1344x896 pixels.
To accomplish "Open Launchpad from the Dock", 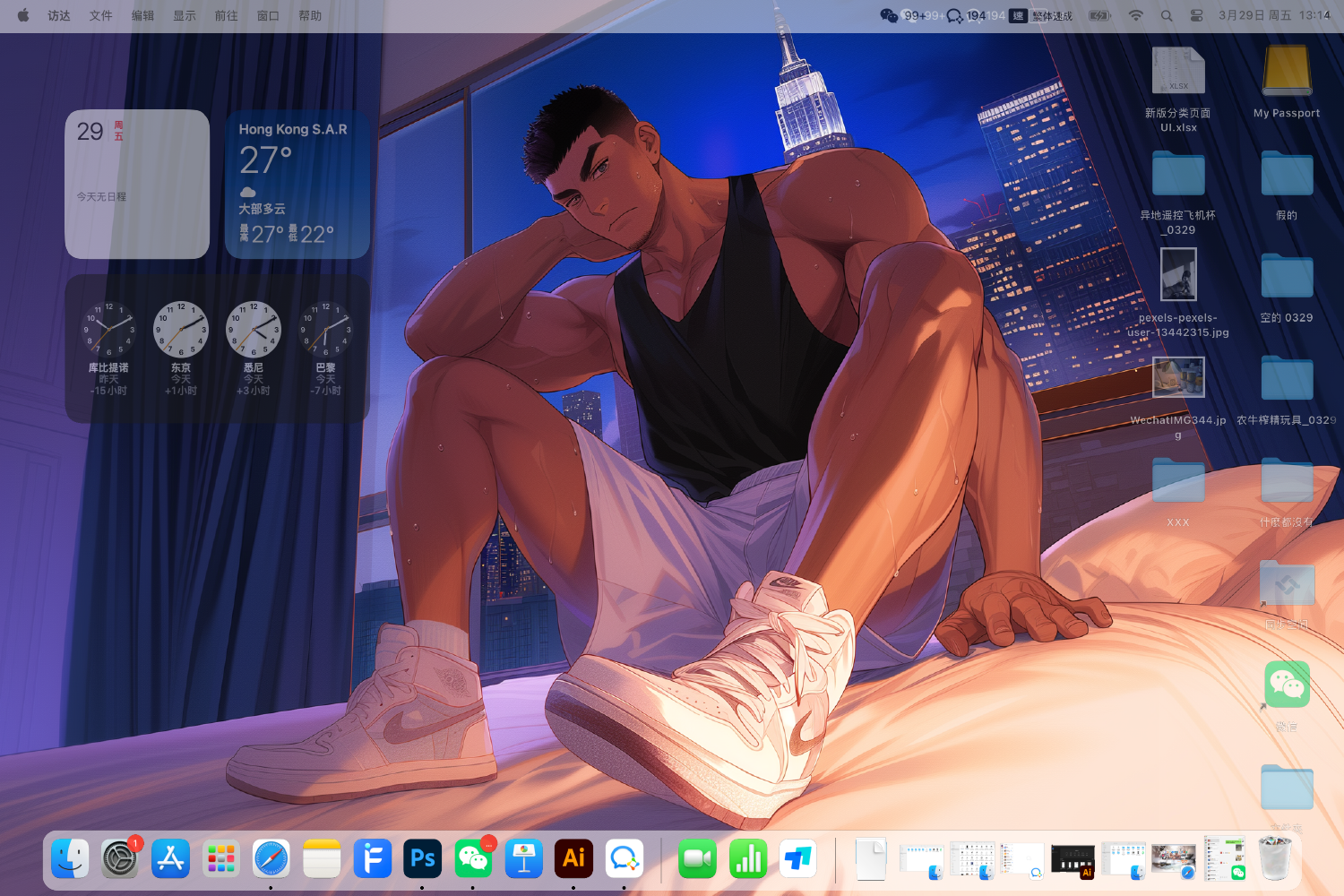I will [x=220, y=858].
